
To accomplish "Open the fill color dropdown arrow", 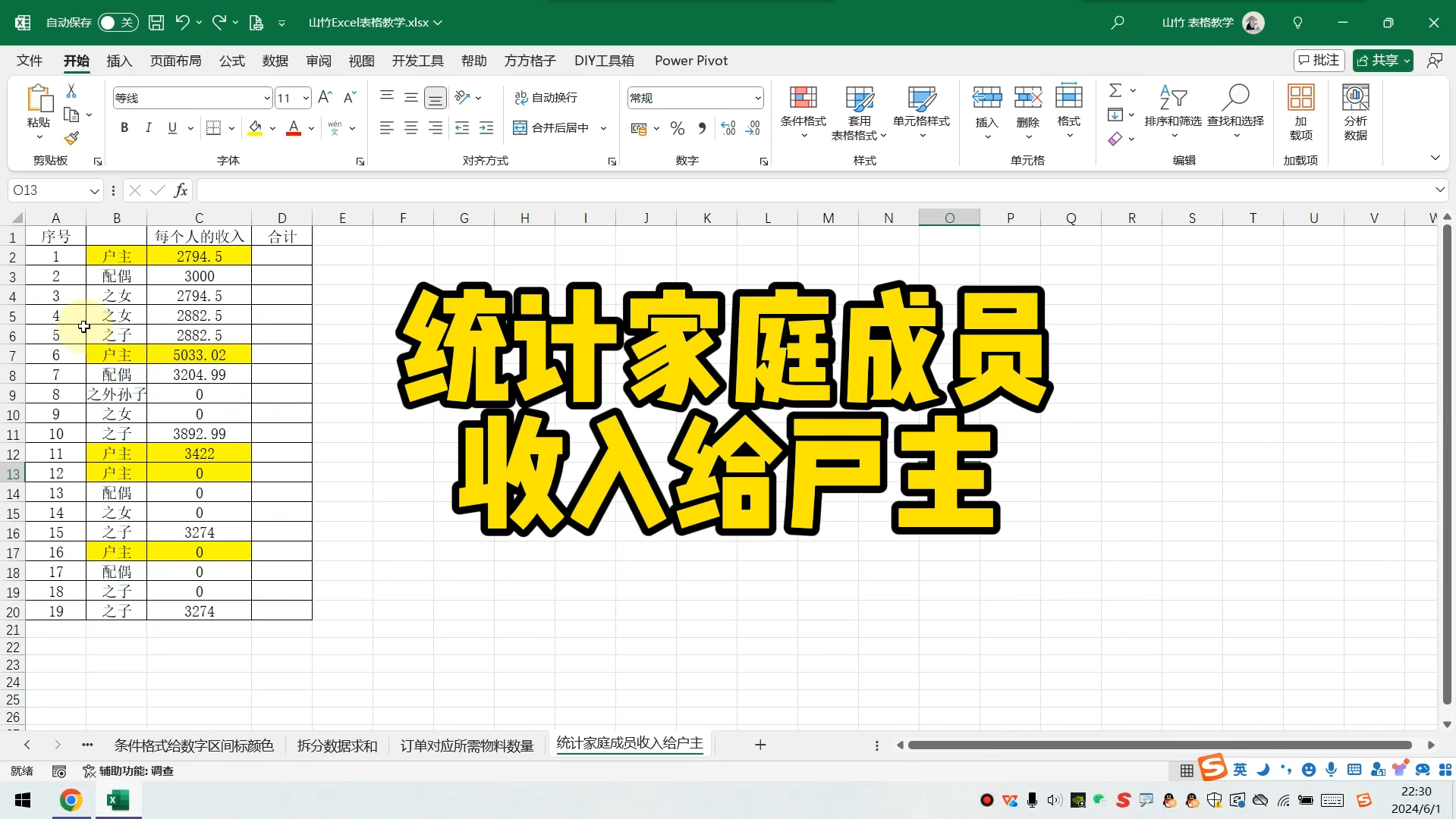I will pos(272,127).
